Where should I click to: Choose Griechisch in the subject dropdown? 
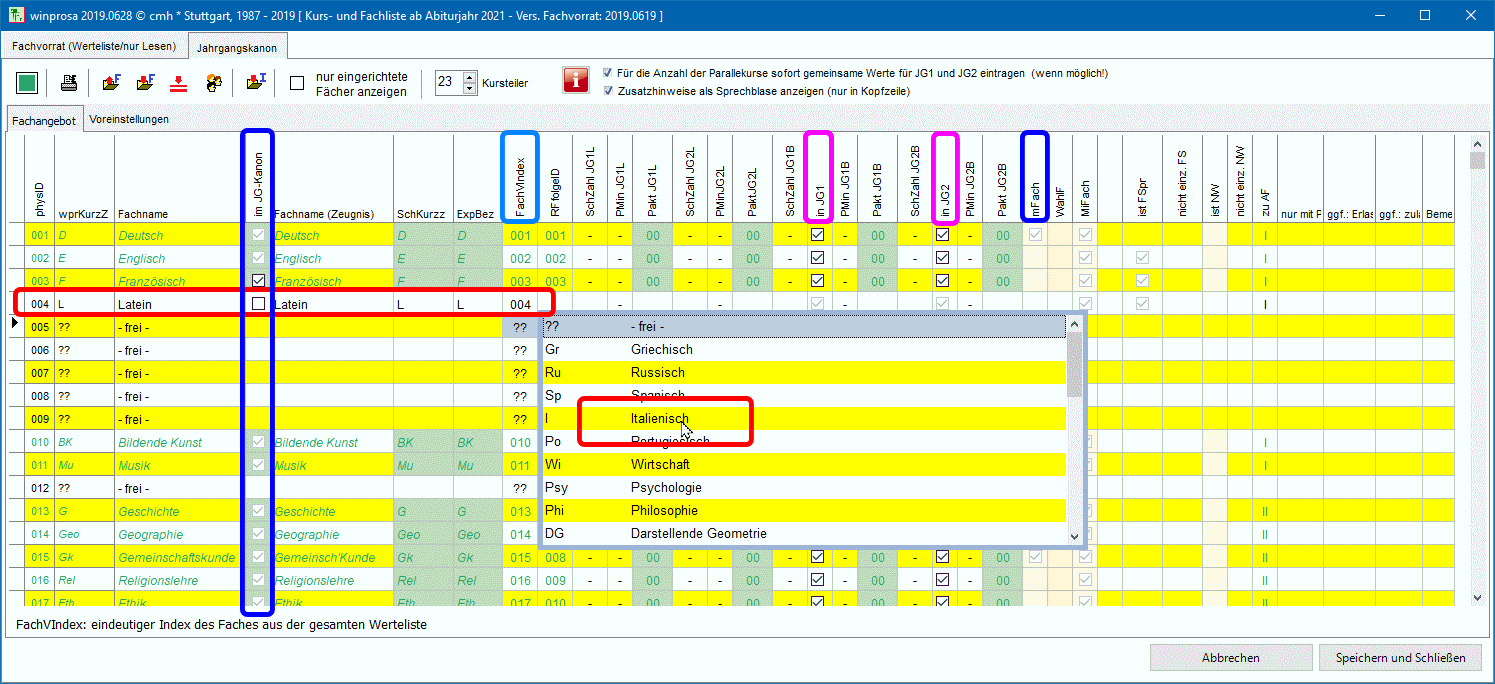[x=661, y=350]
